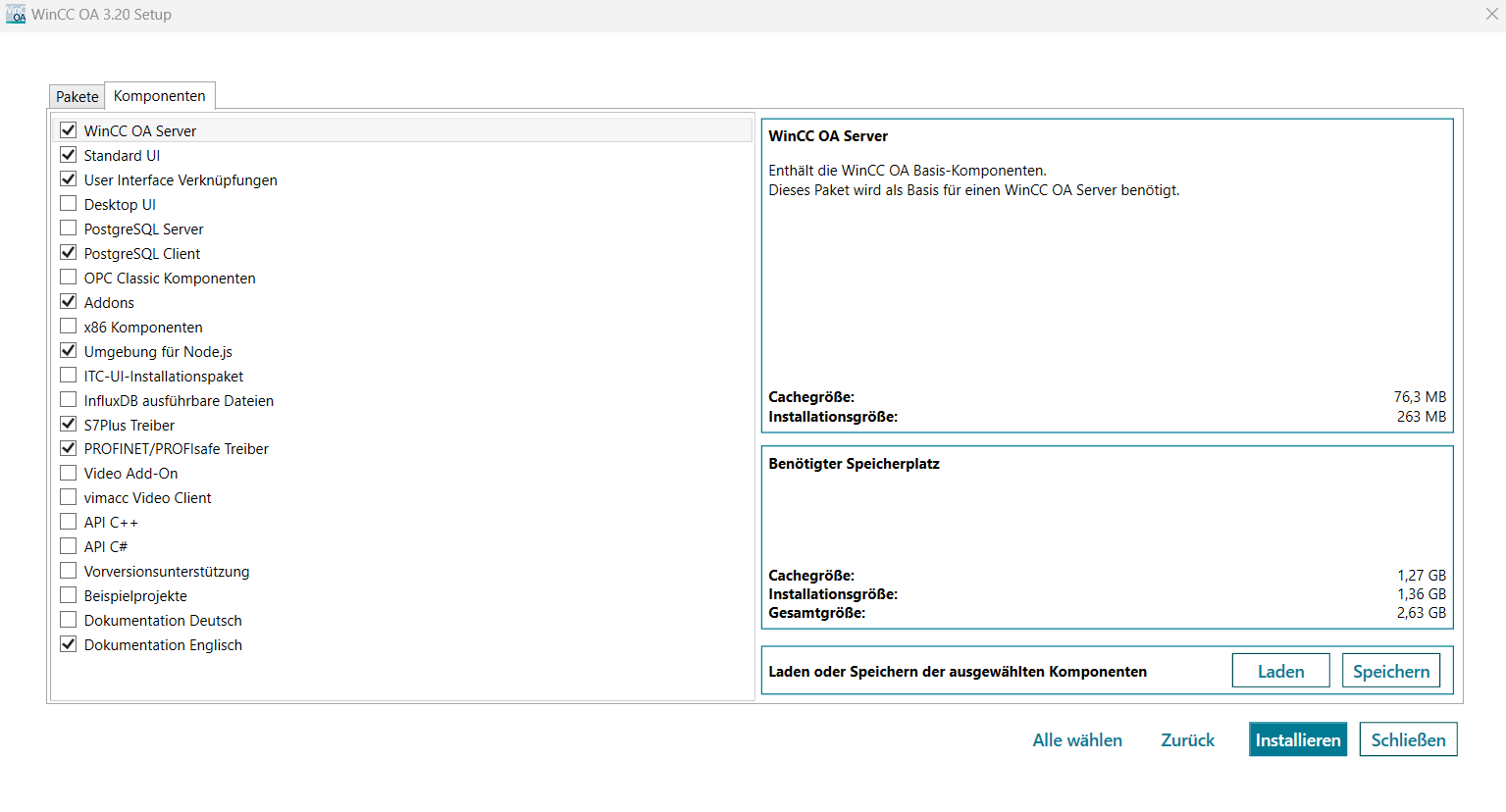Select the 'API C++' row label
The image size is (1506, 812).
tap(111, 522)
